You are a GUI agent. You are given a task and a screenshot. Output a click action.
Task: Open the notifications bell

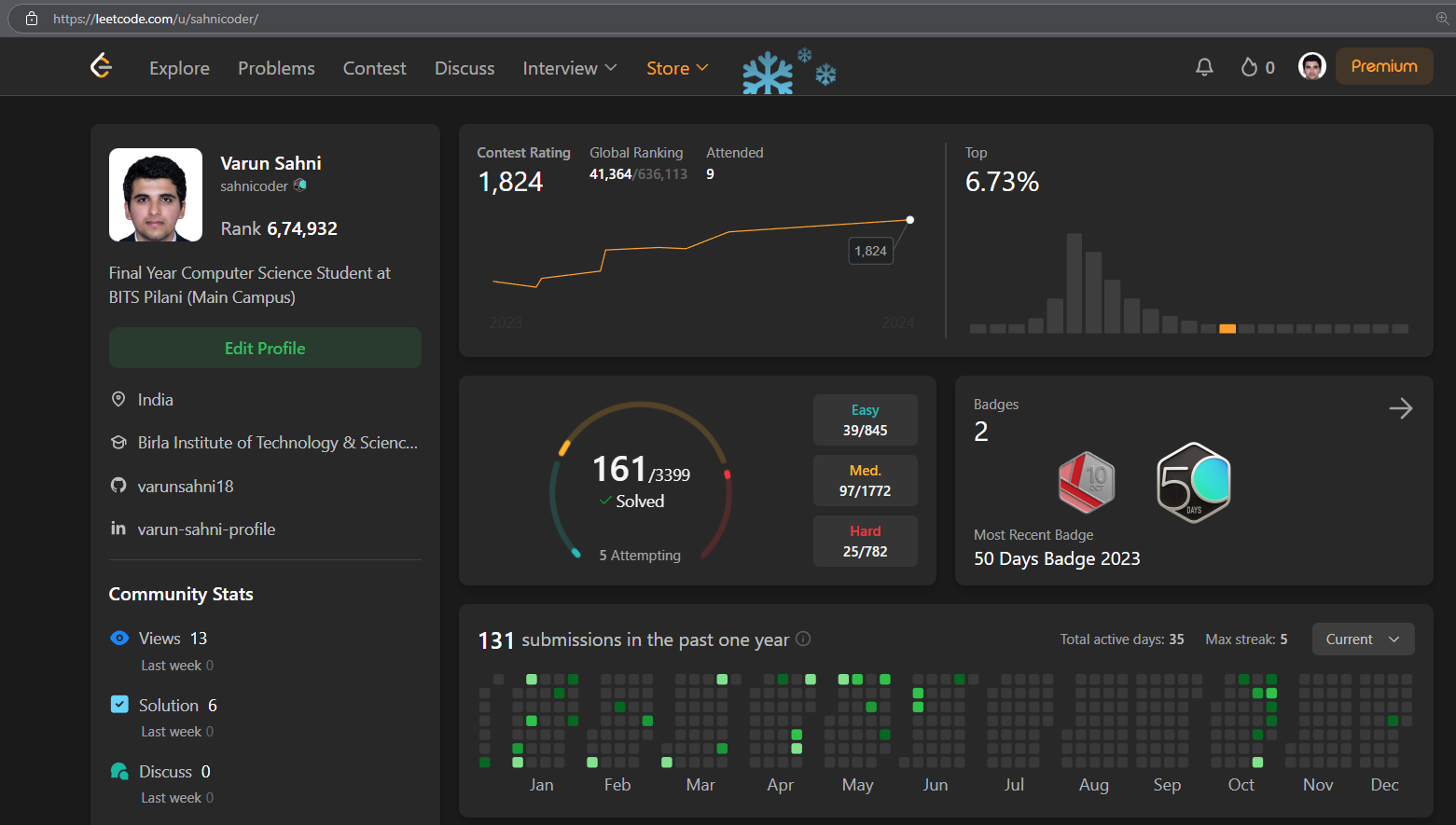coord(1204,67)
